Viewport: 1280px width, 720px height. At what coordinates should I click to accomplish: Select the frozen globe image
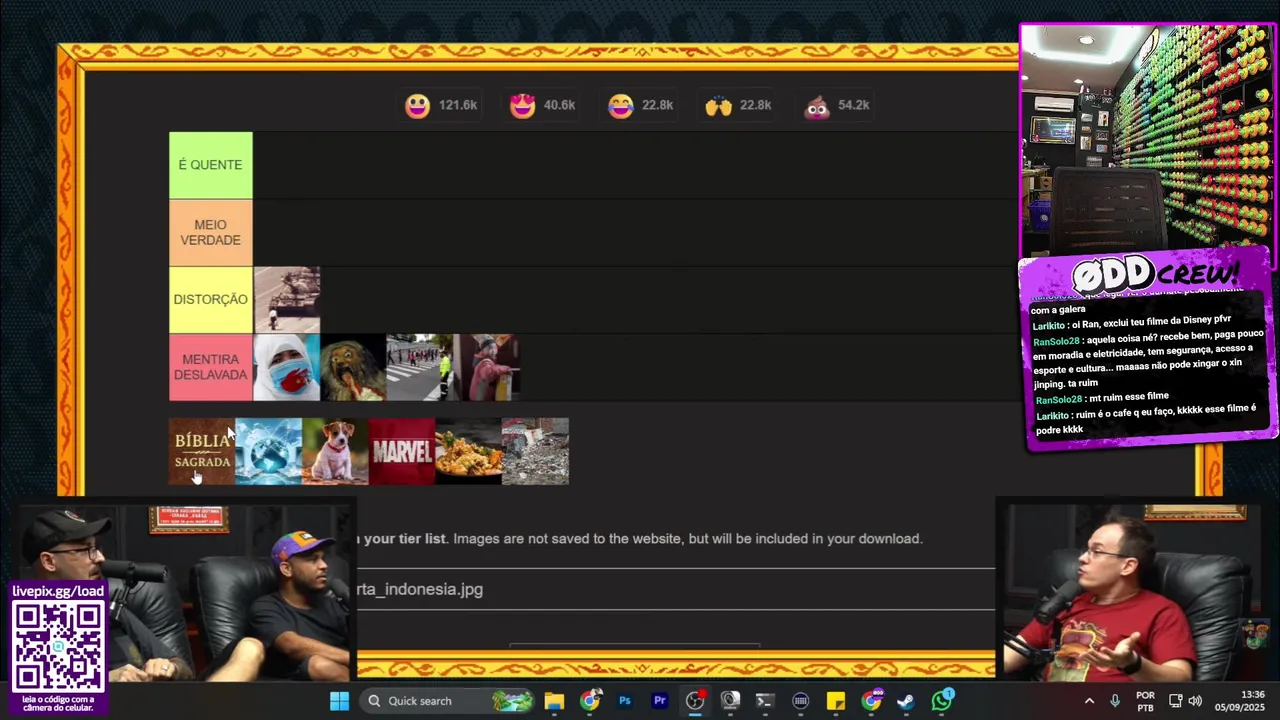tap(268, 451)
